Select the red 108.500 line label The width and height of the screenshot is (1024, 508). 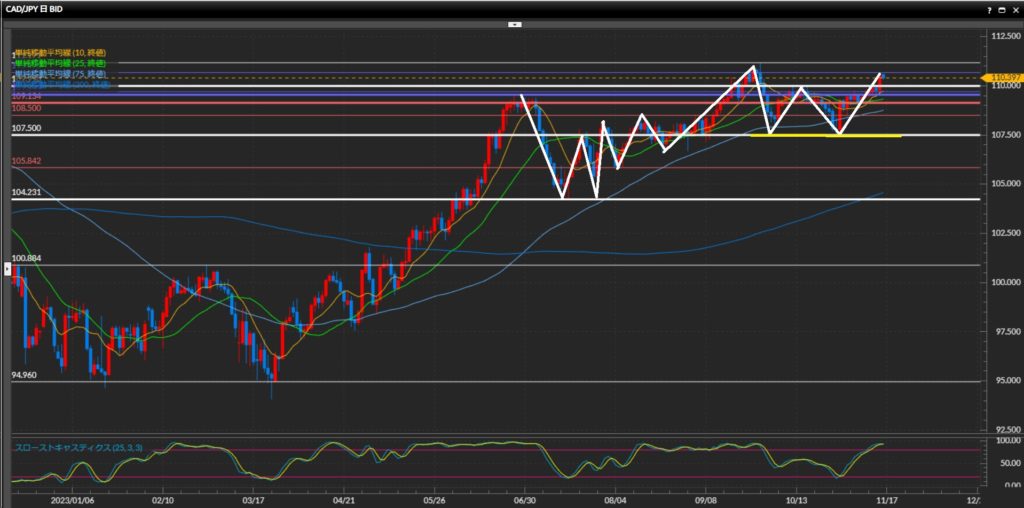coord(26,108)
